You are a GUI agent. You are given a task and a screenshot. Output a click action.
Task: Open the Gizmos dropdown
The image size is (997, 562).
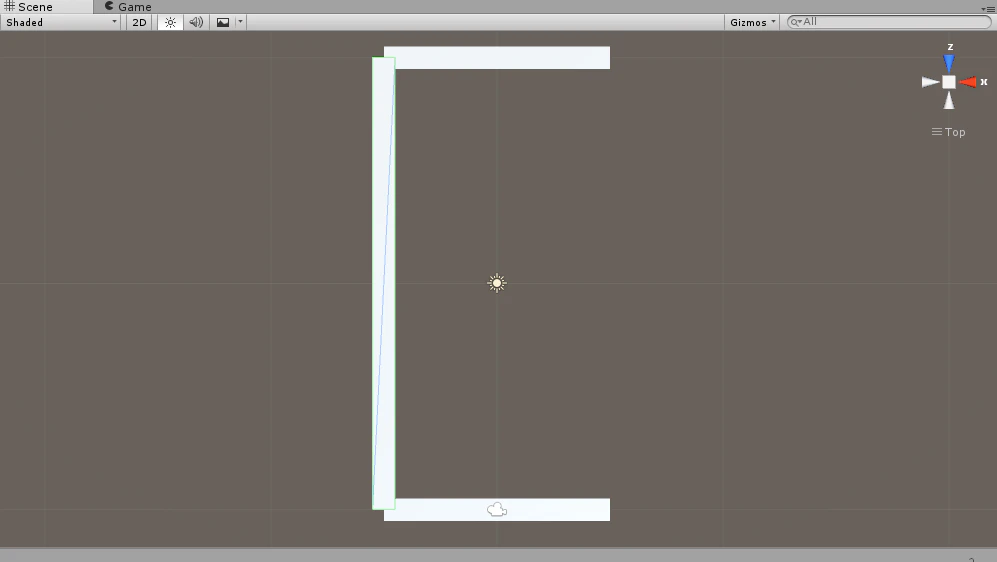(x=752, y=22)
